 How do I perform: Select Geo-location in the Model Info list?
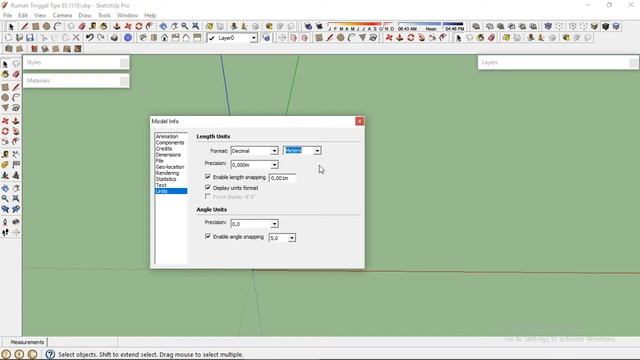170,167
